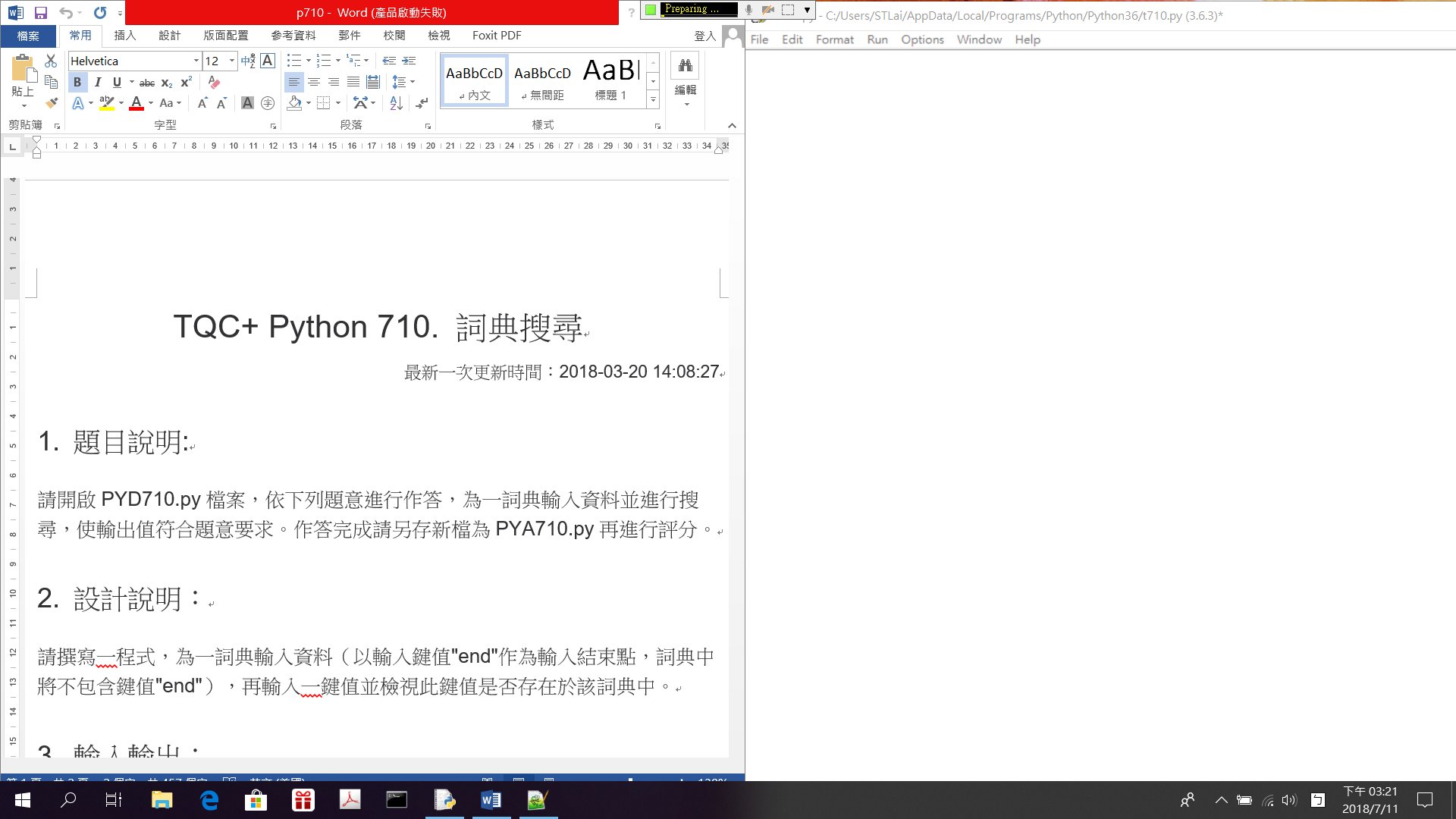Screen dimensions: 1456x819
Task: Select the 無間距 style
Action: pos(542,80)
